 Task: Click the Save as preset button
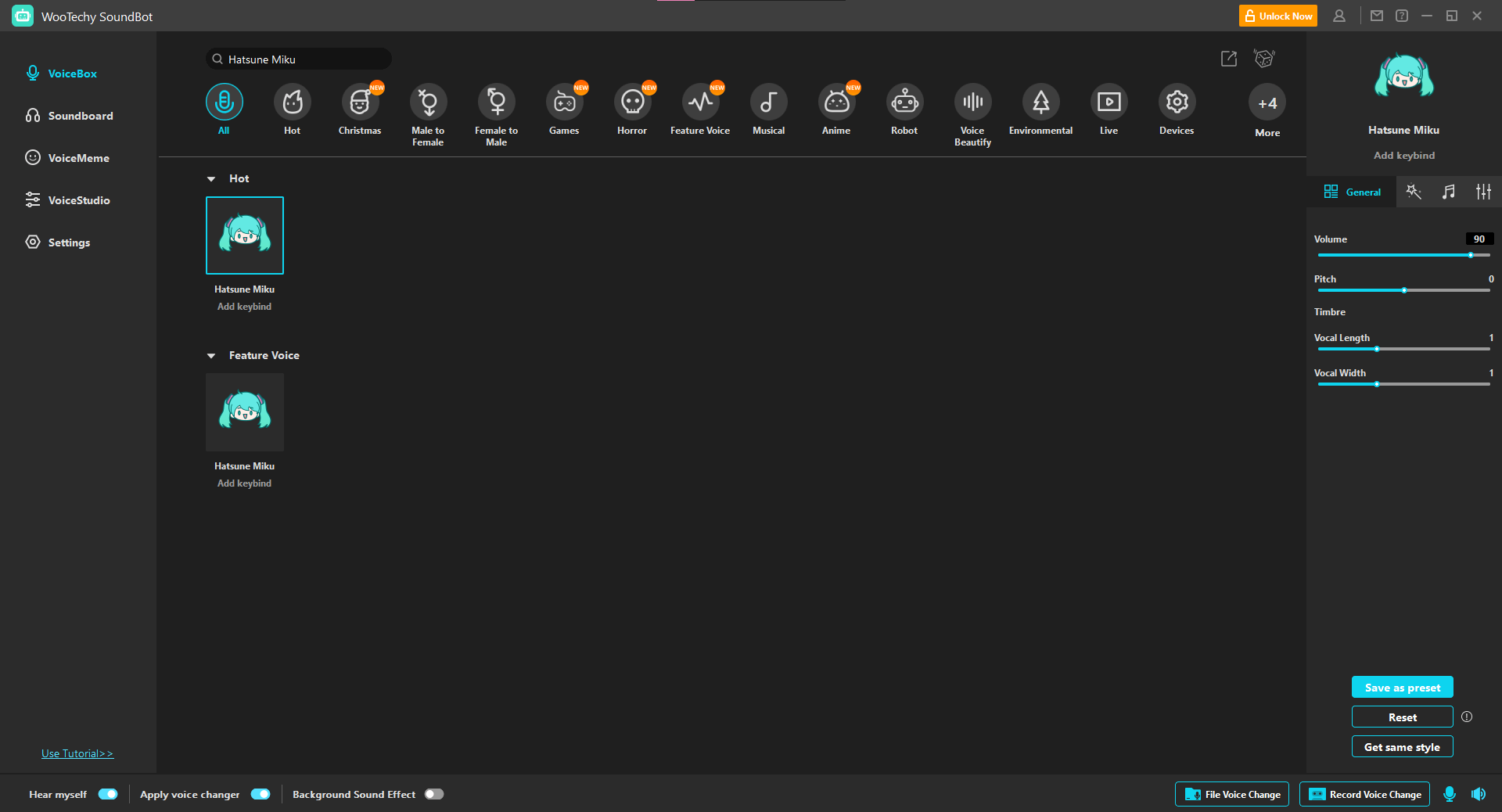pyautogui.click(x=1402, y=688)
